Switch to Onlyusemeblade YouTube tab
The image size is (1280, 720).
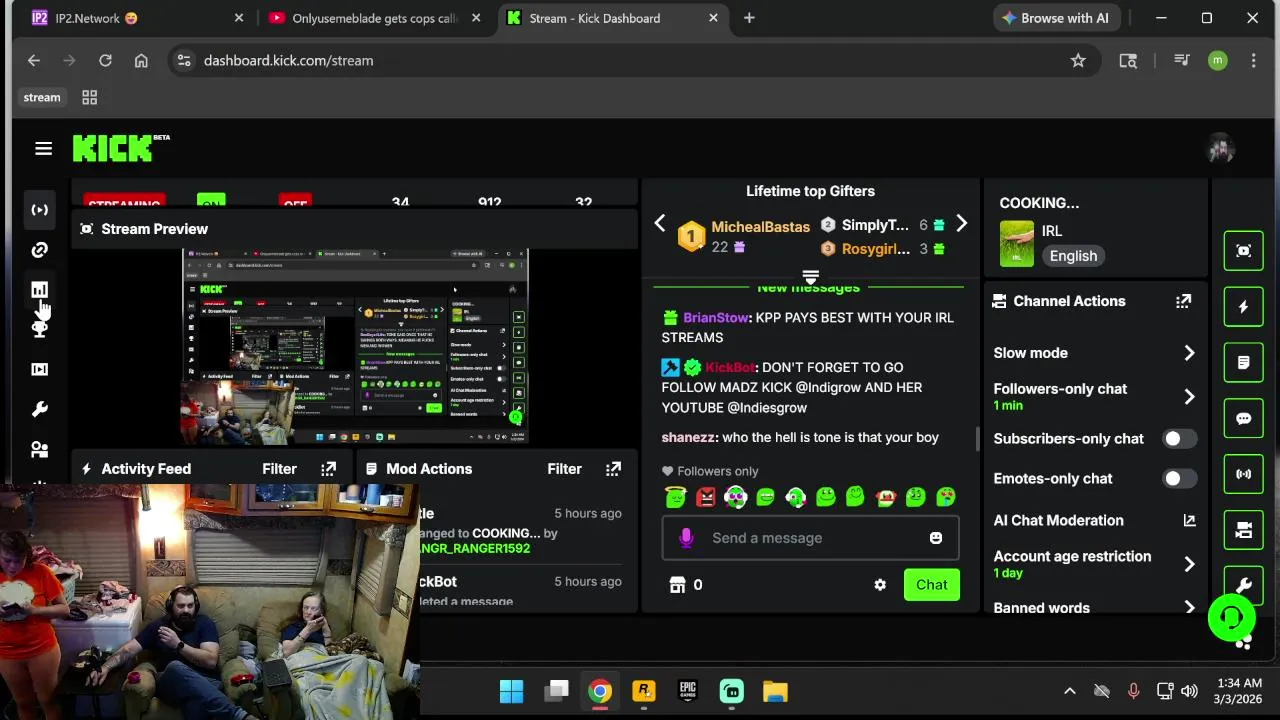pyautogui.click(x=375, y=18)
